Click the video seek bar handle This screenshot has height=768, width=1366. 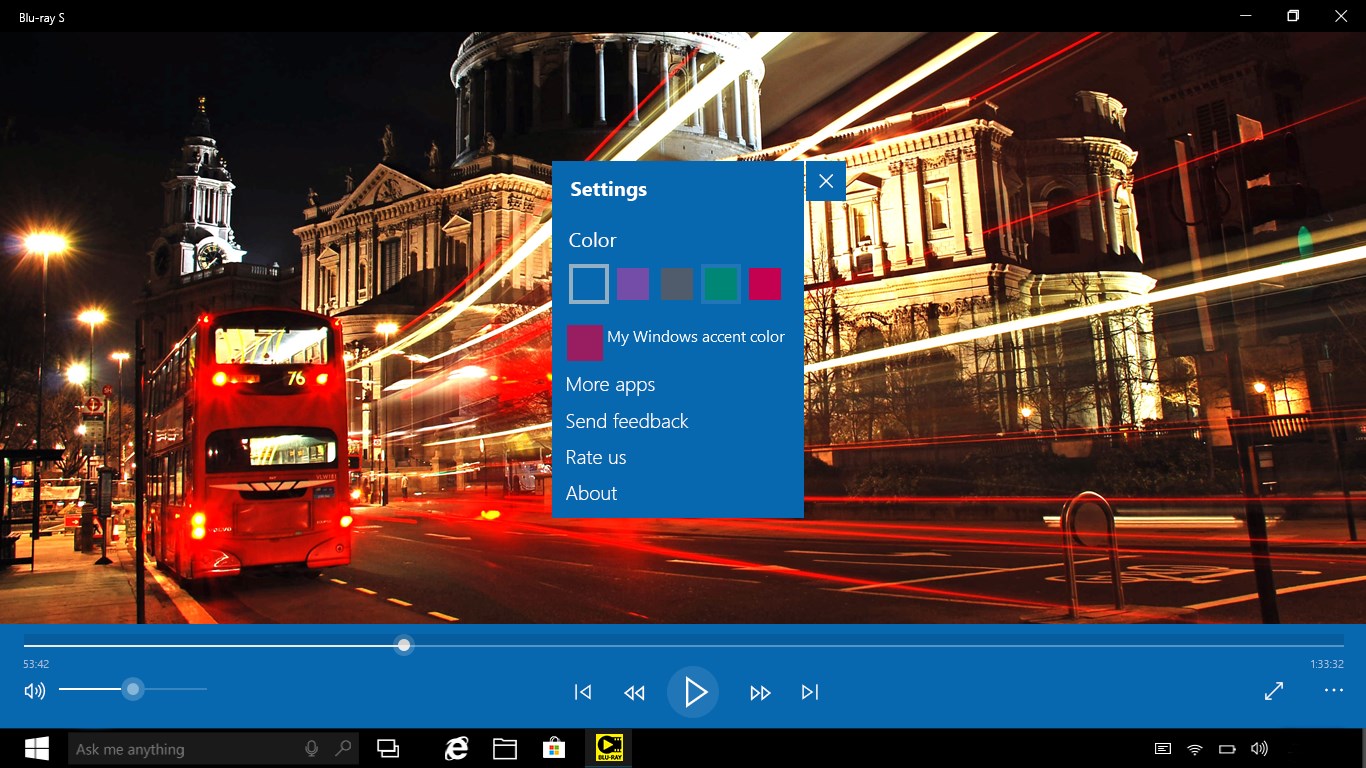[404, 645]
